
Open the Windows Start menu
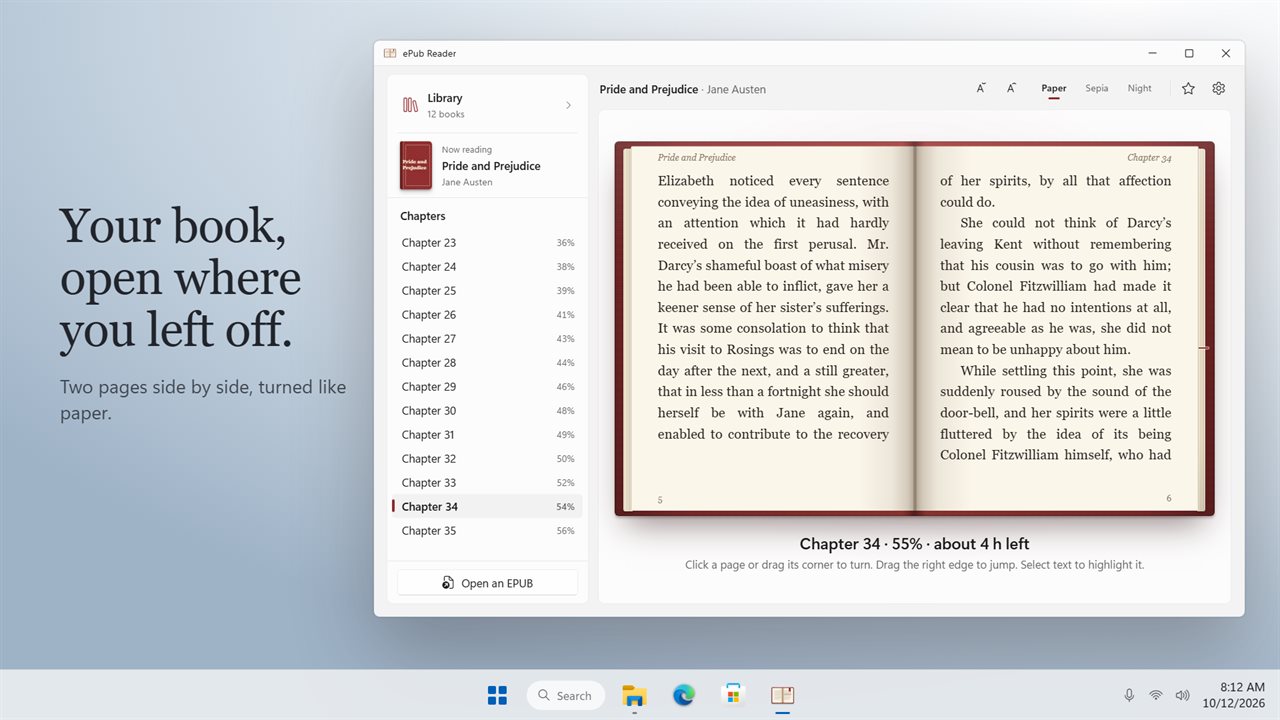pyautogui.click(x=497, y=695)
